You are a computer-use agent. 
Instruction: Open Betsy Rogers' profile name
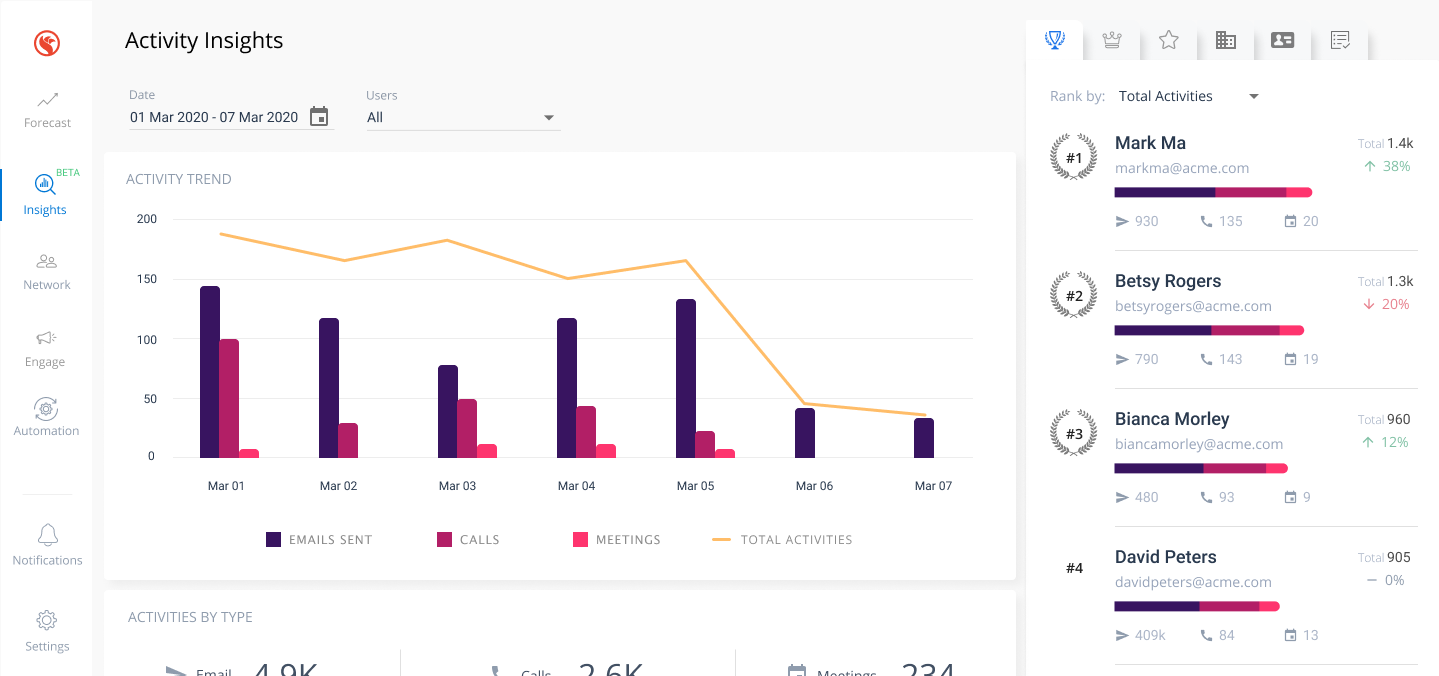point(1168,281)
